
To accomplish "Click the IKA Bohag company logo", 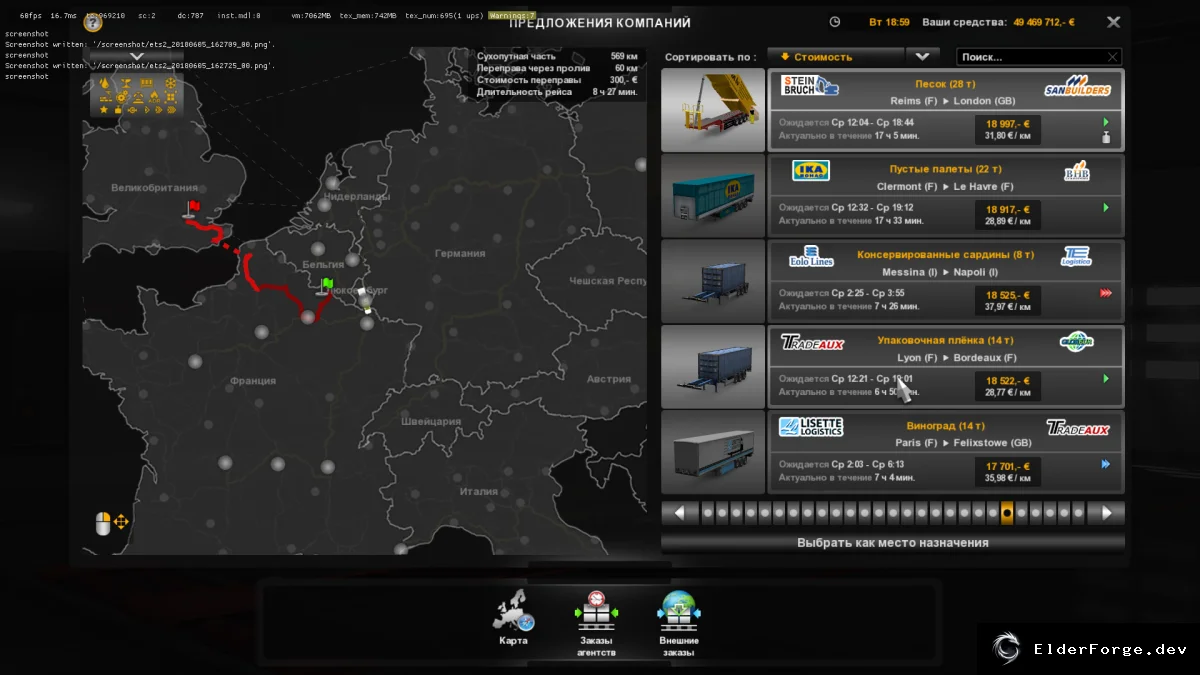I will [x=811, y=171].
